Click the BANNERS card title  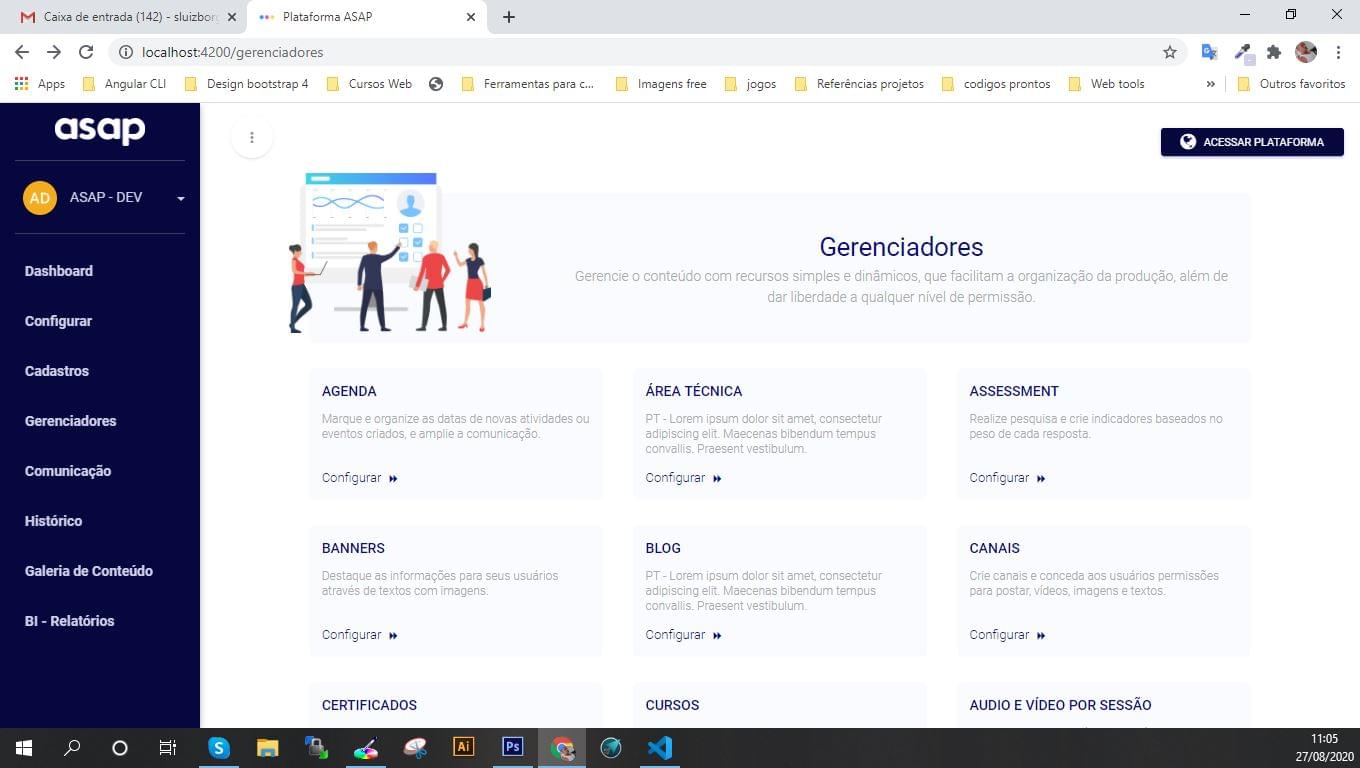pyautogui.click(x=353, y=548)
